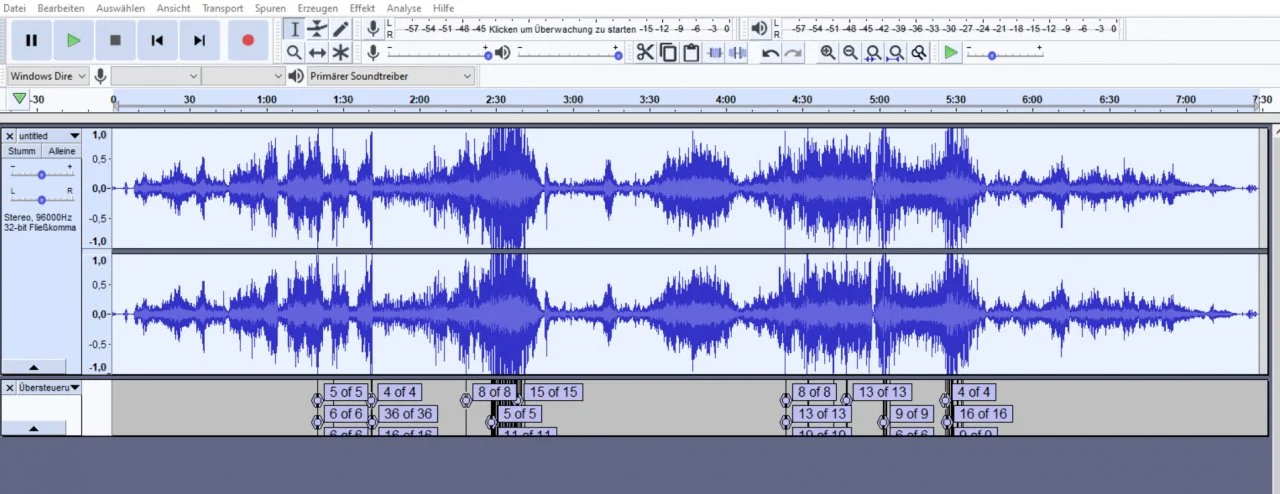1280x494 pixels.
Task: Click the Paste clipboard icon
Action: click(691, 52)
